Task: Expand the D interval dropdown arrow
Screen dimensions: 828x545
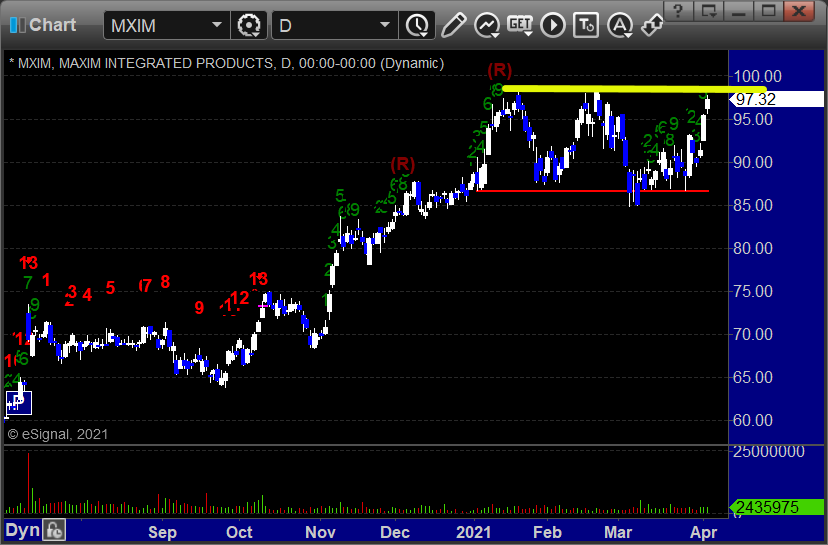Action: [x=385, y=25]
